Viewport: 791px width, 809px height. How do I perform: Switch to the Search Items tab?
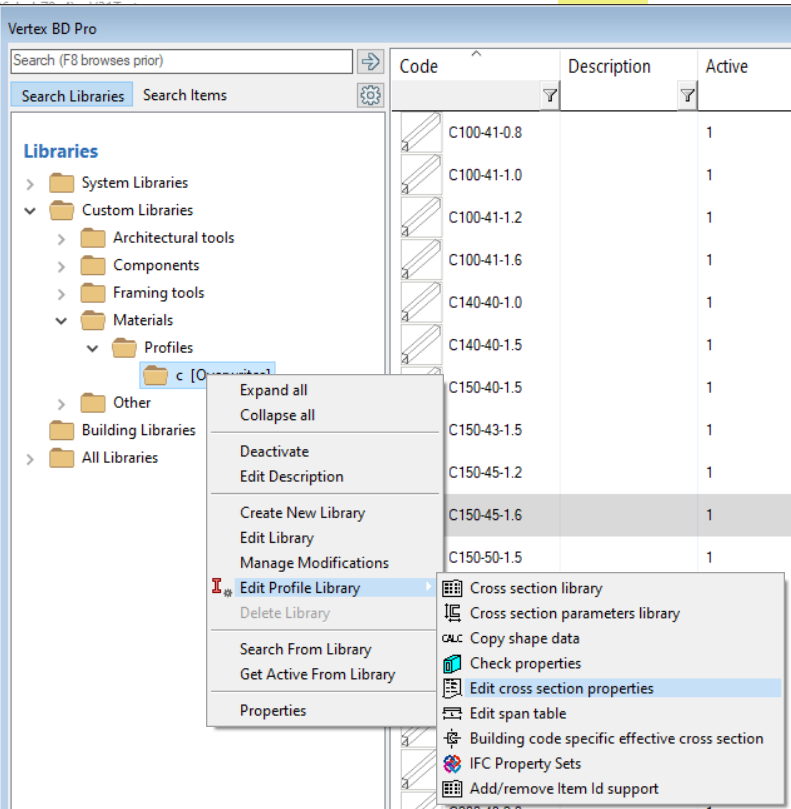tap(184, 95)
